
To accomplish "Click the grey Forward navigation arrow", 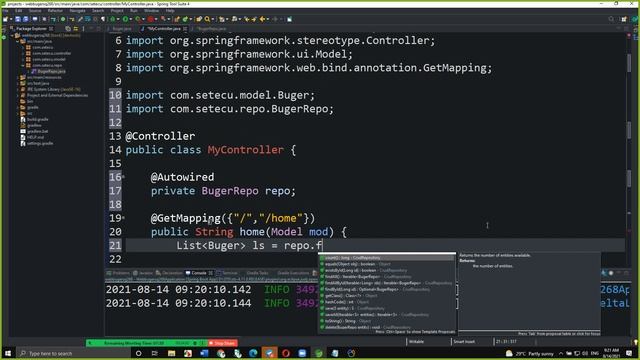I will 275,19.
